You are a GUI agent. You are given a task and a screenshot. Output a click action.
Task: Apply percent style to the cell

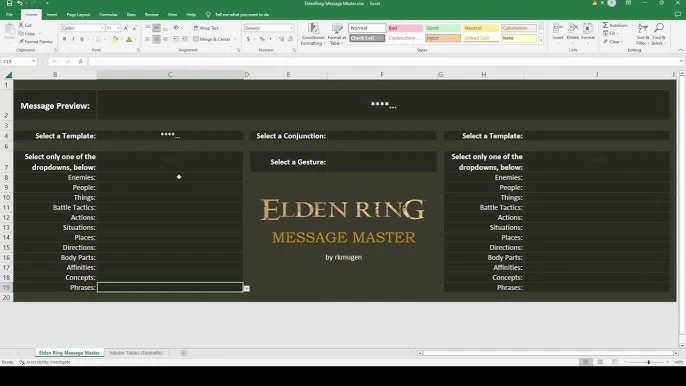[262, 39]
